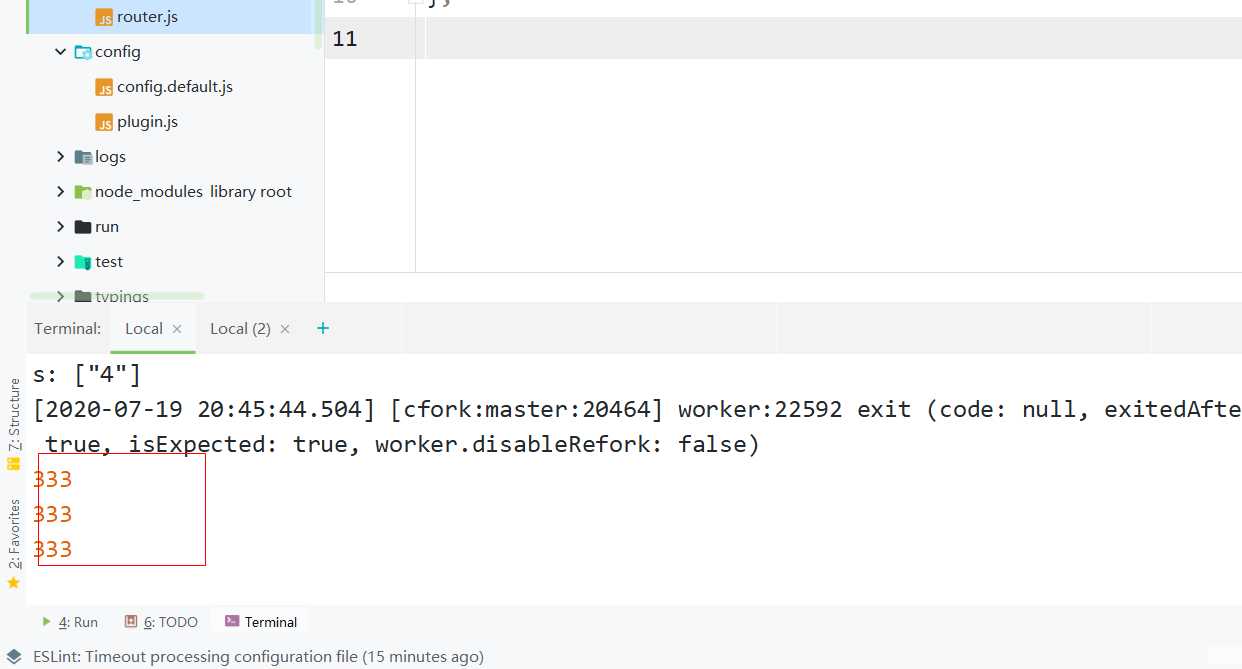Close the Local terminal tab

coord(177,329)
